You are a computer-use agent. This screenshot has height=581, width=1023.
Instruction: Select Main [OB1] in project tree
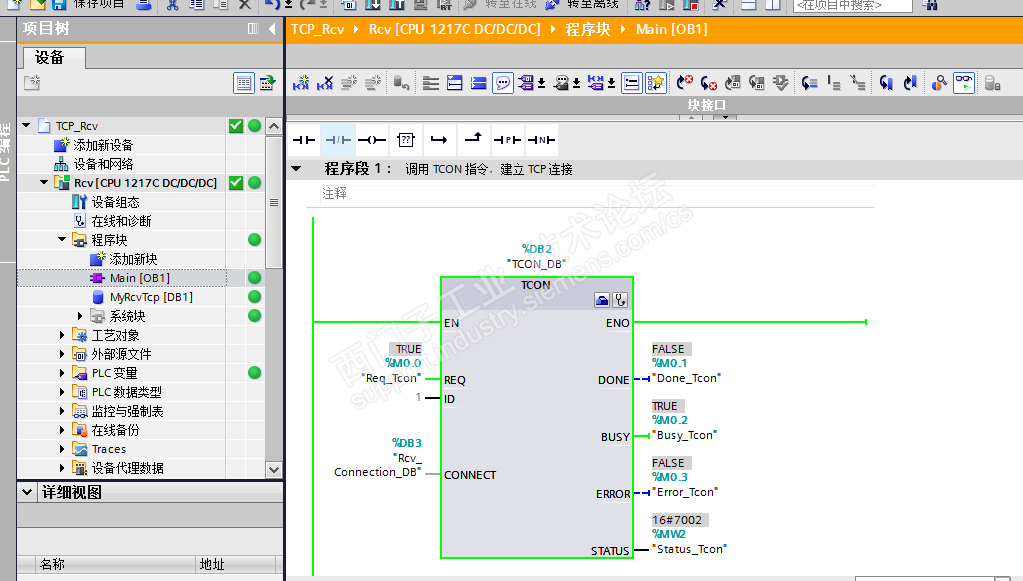140,278
